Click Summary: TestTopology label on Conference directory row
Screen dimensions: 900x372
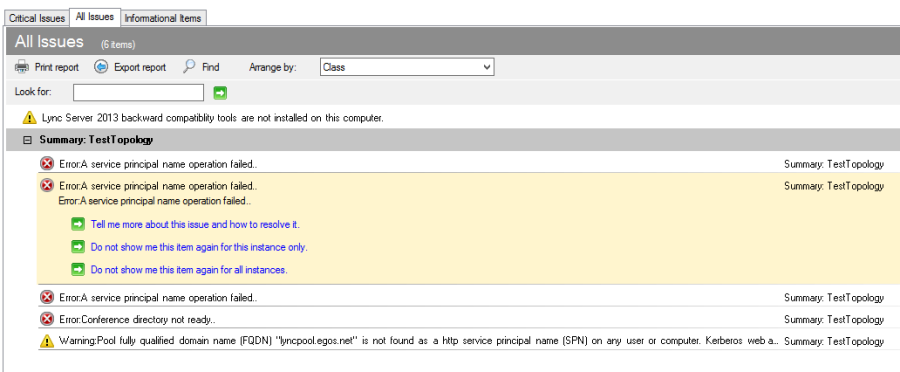click(834, 319)
